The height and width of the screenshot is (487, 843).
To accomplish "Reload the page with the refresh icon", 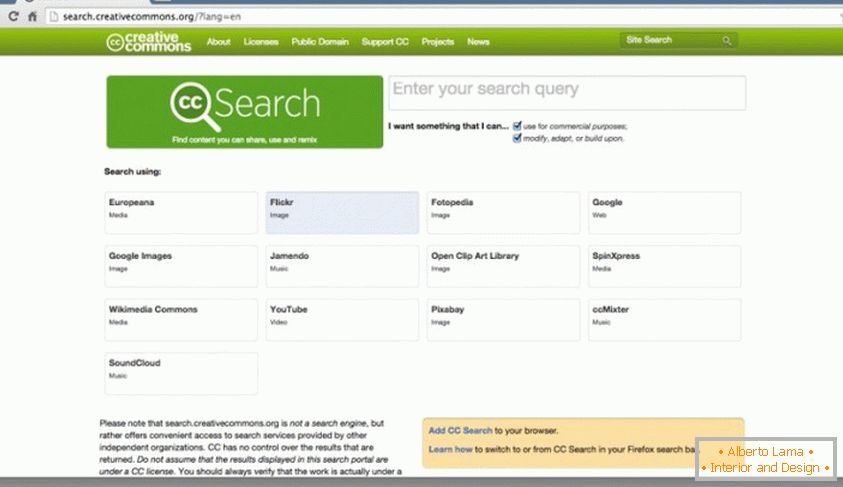I will point(13,17).
